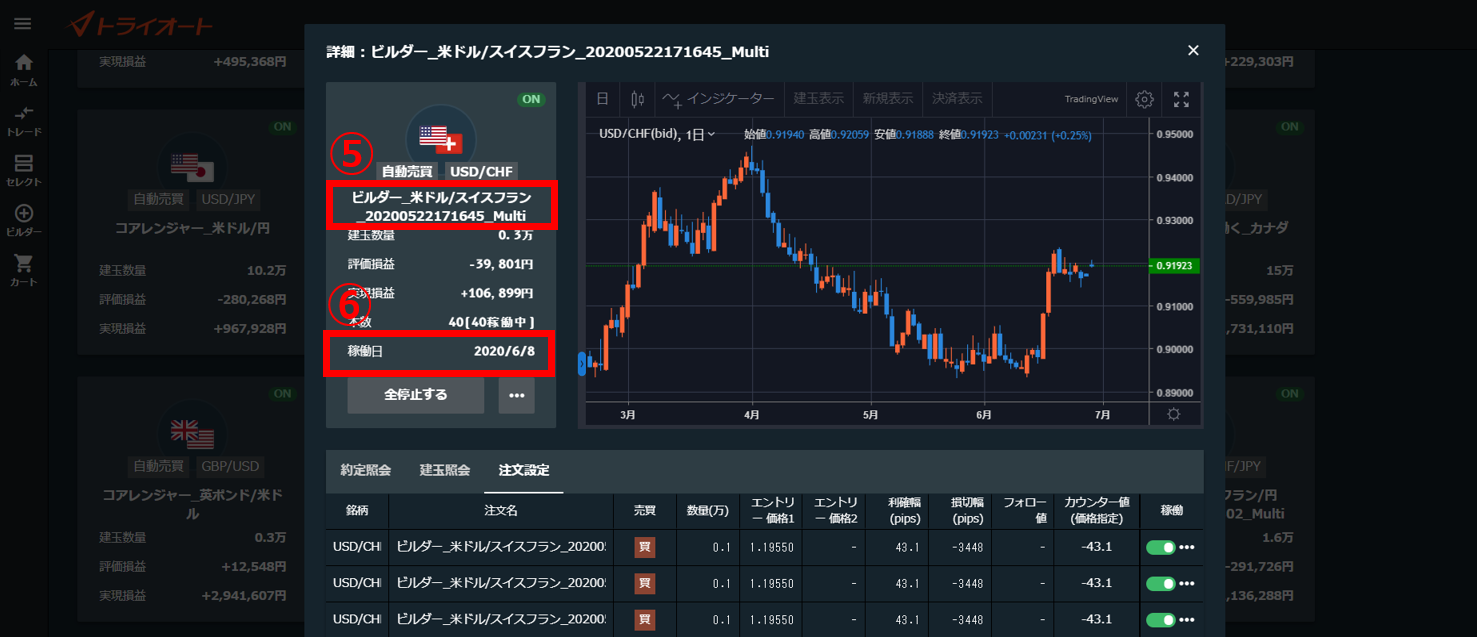Viewport: 1477px width, 637px height.
Task: Switch to the 約定照会 tab
Action: 365,470
